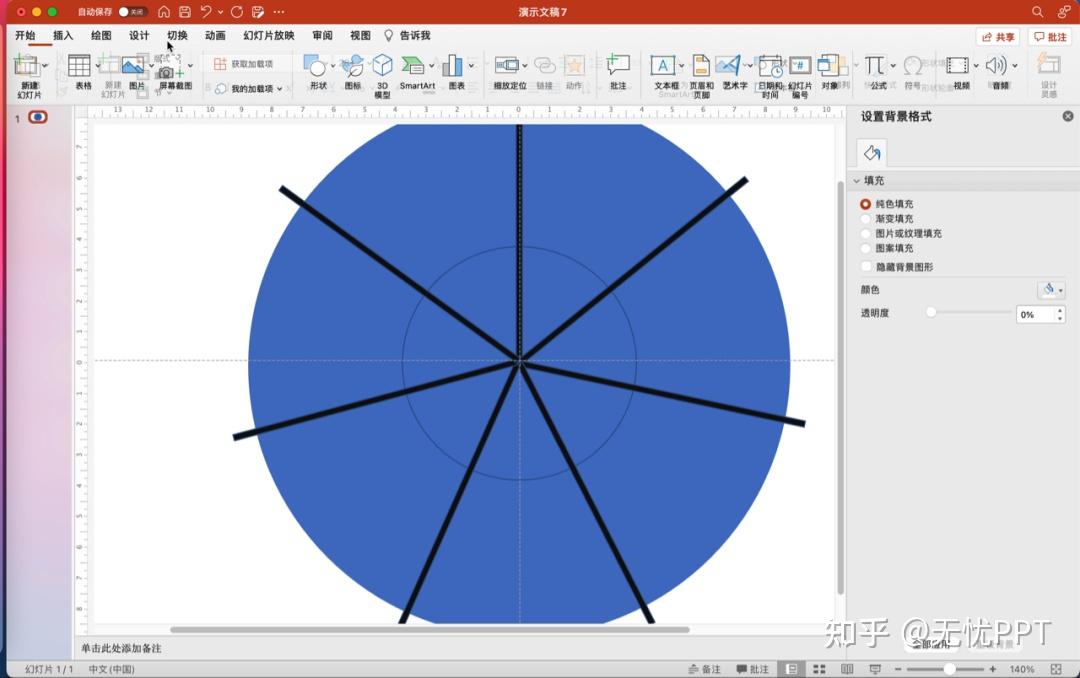Select the 图案填充 pattern fill option
Image resolution: width=1080 pixels, height=678 pixels.
pyautogui.click(x=865, y=248)
